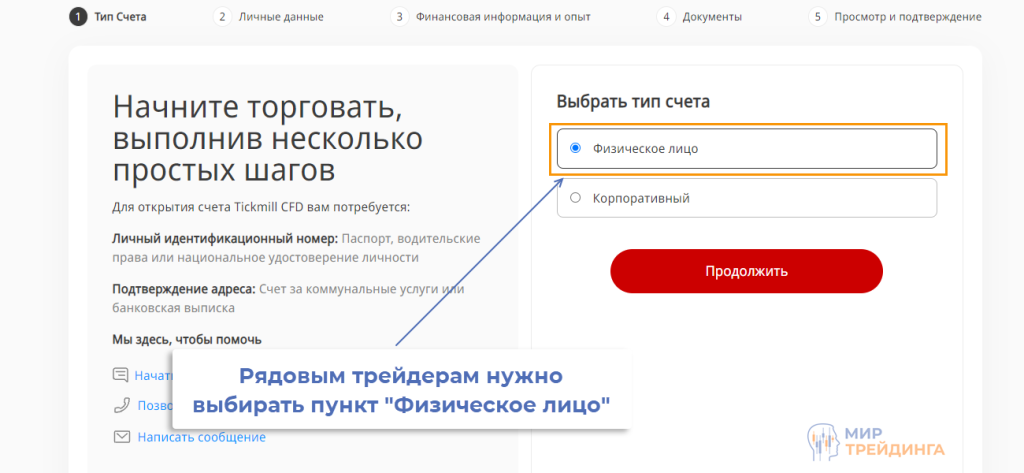
Task: Go to the "Личные данные" step
Action: pyautogui.click(x=281, y=17)
